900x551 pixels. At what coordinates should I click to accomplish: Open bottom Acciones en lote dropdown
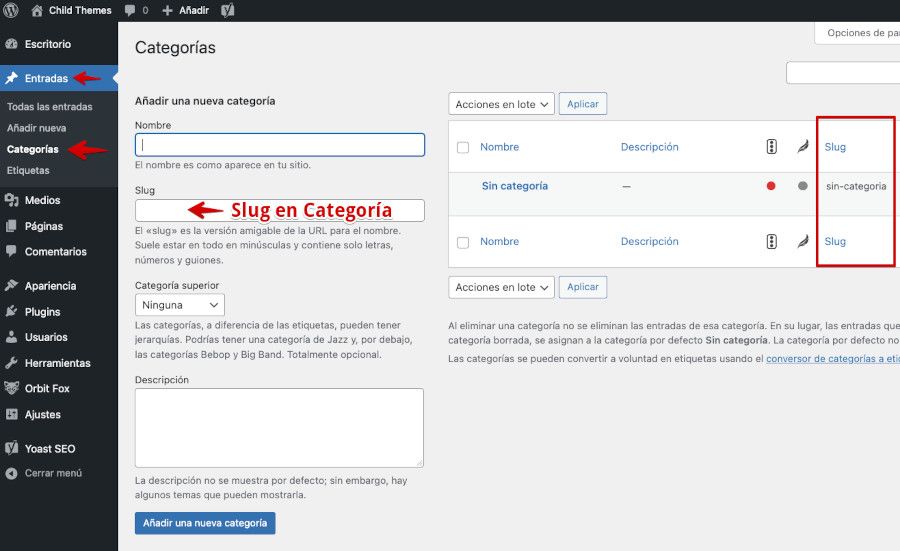(501, 287)
